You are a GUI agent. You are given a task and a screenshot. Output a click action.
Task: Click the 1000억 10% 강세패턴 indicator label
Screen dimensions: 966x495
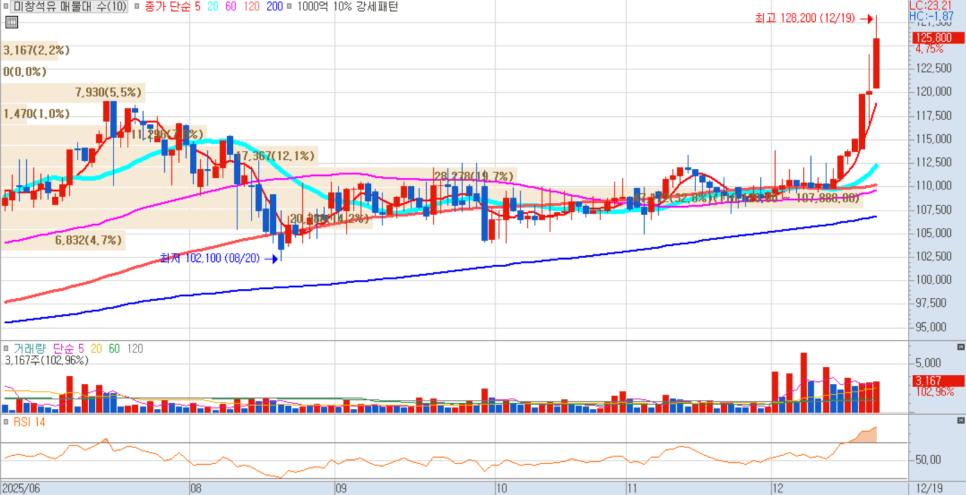347,7
